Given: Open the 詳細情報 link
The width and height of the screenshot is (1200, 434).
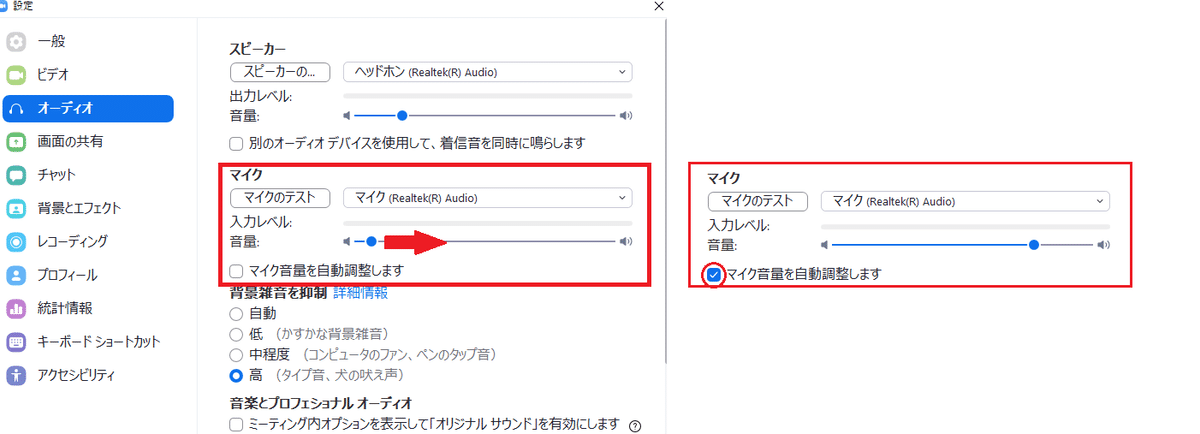Looking at the screenshot, I should (360, 293).
